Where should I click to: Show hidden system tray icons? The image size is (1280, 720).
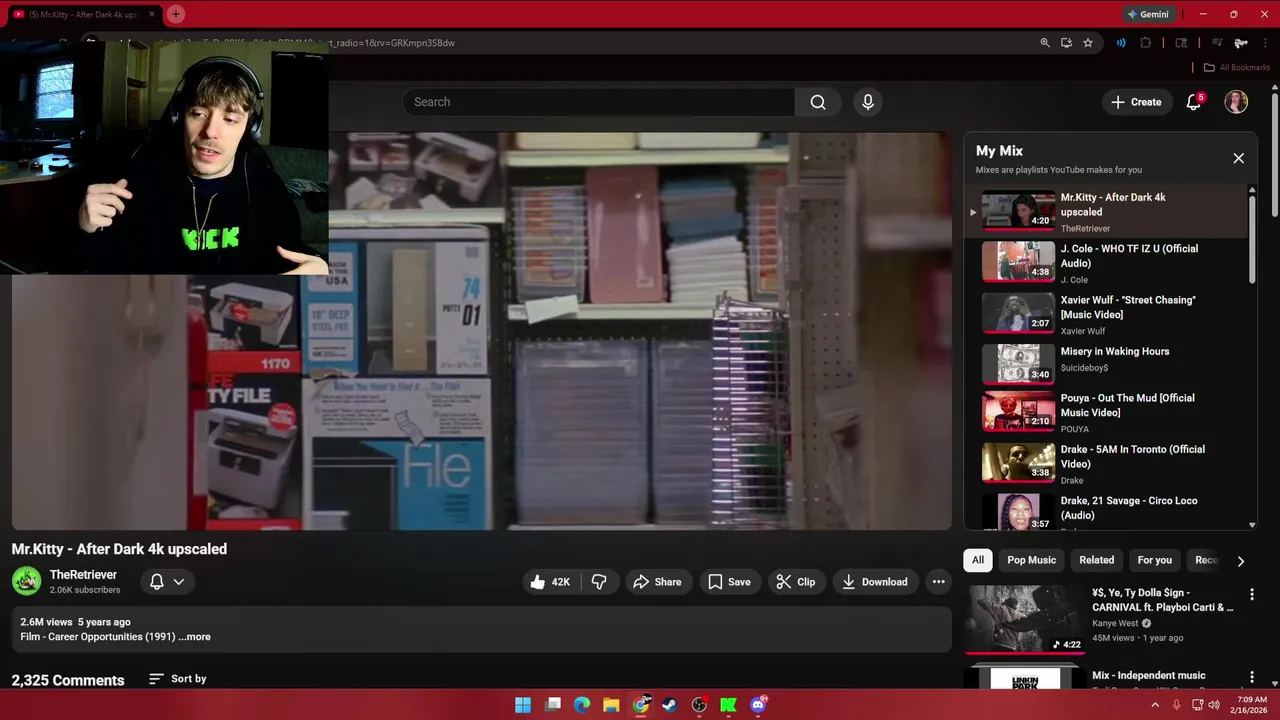[x=1155, y=705]
